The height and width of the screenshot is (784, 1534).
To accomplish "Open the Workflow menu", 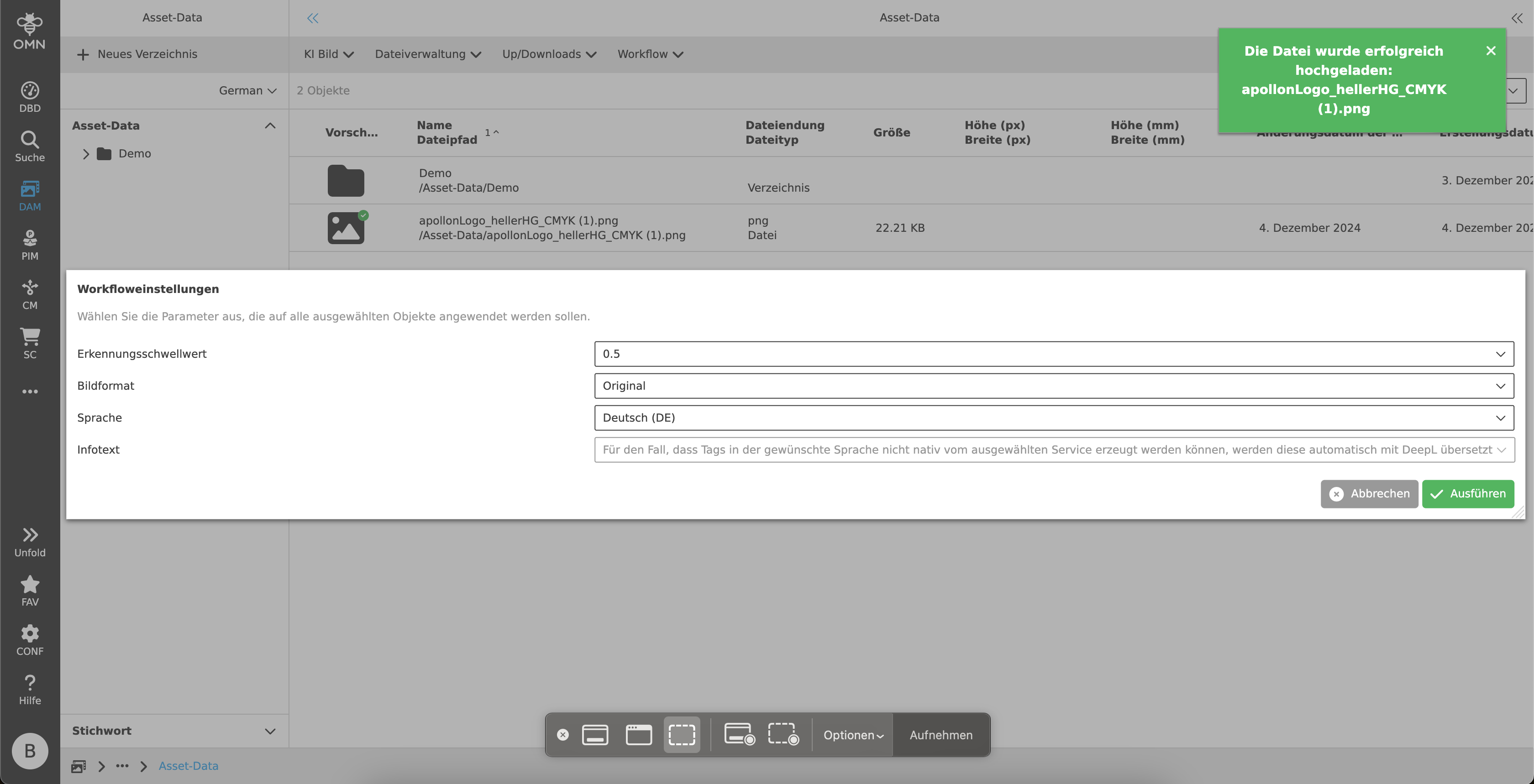I will click(x=649, y=54).
